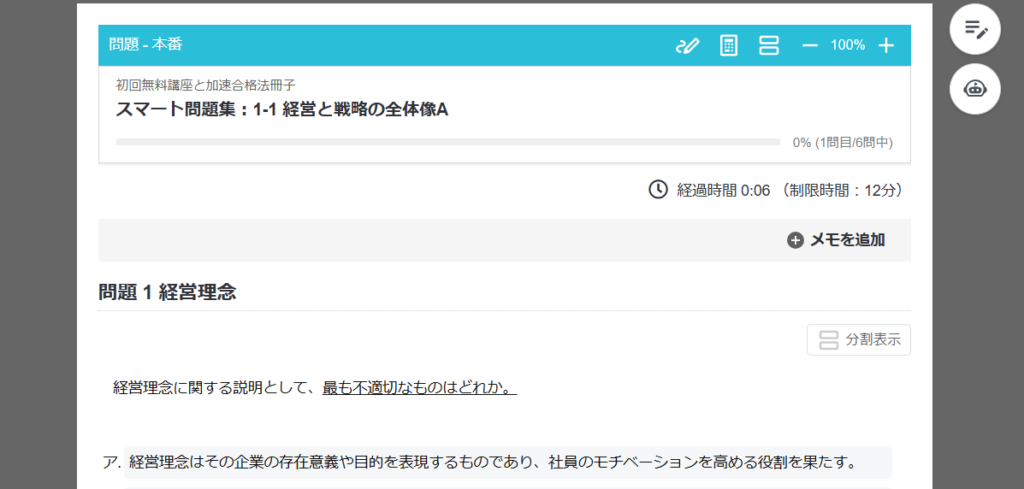Open the calculator from the header bar
The height and width of the screenshot is (489, 1024).
point(729,45)
